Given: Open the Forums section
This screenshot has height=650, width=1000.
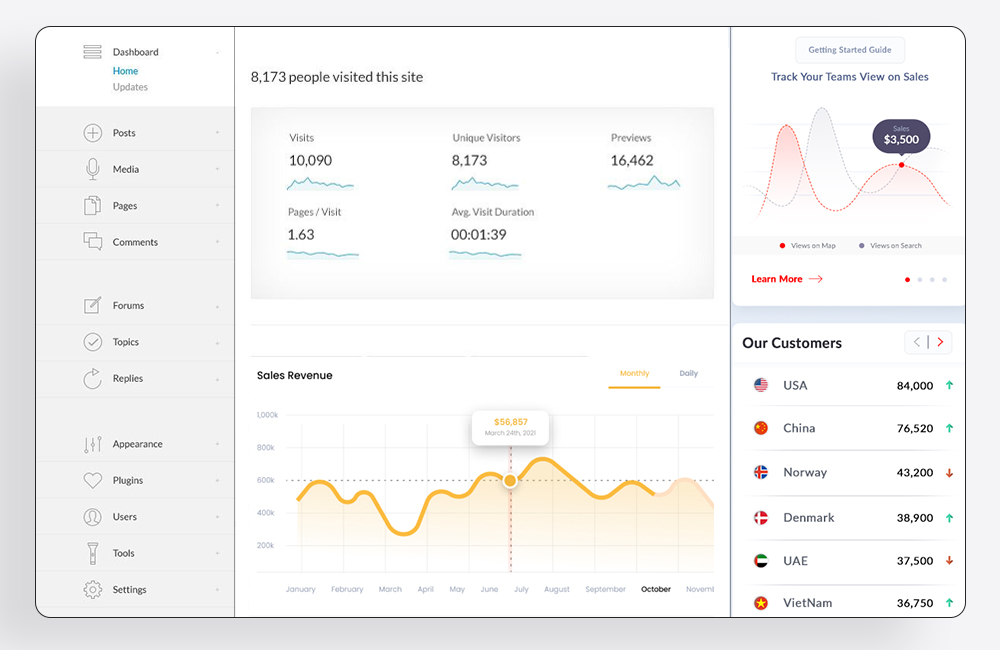Looking at the screenshot, I should [92, 305].
